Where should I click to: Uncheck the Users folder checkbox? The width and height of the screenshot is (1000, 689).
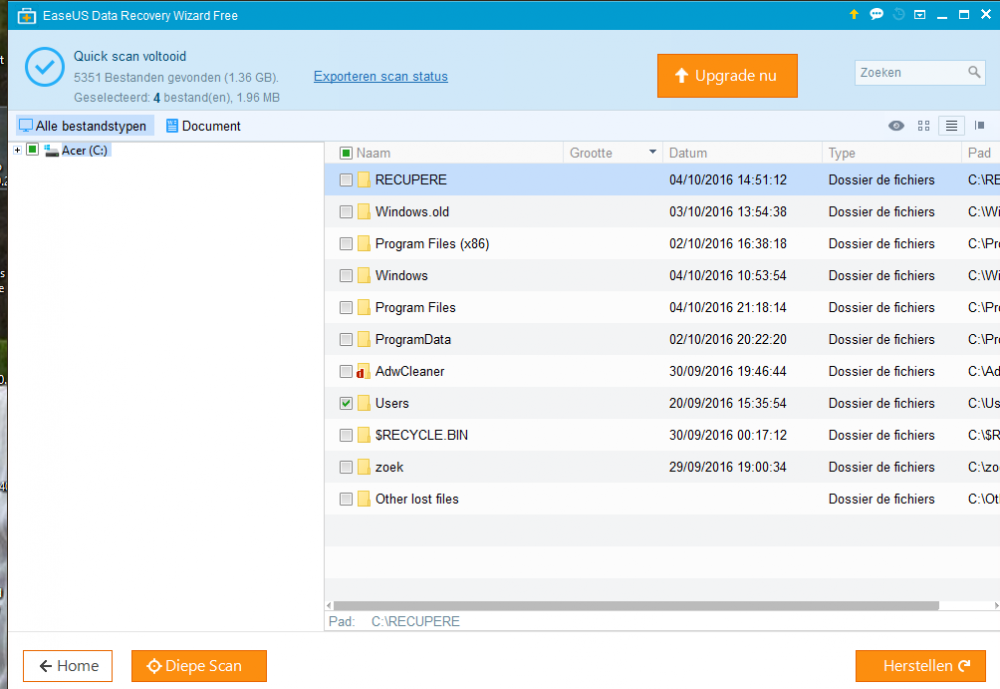pos(346,404)
